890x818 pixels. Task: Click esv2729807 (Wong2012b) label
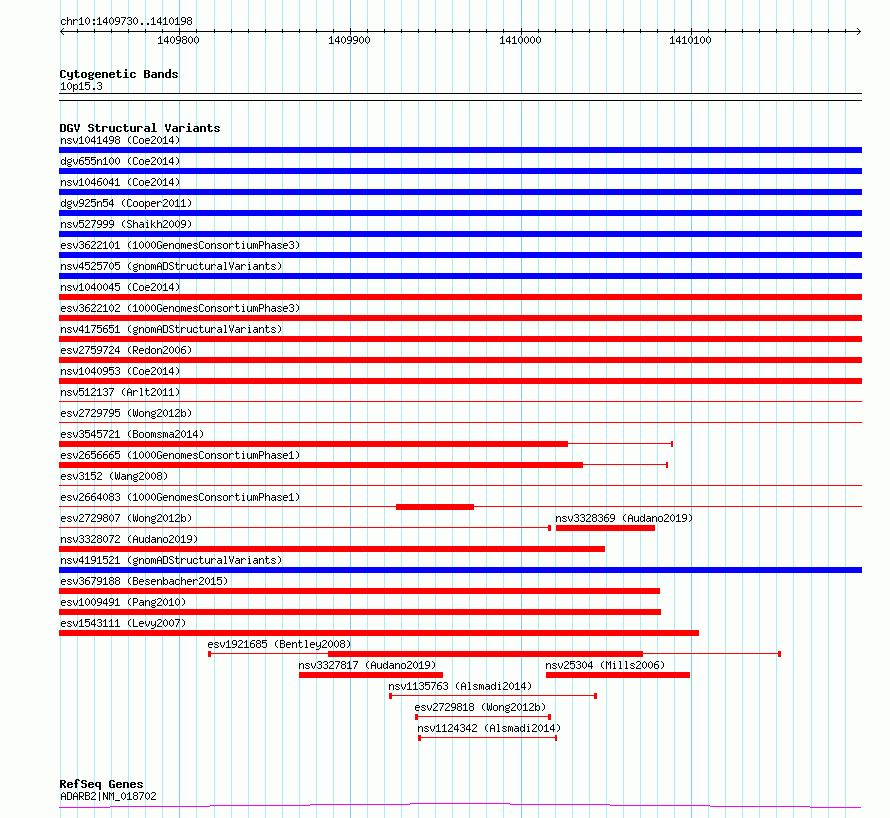[126, 518]
